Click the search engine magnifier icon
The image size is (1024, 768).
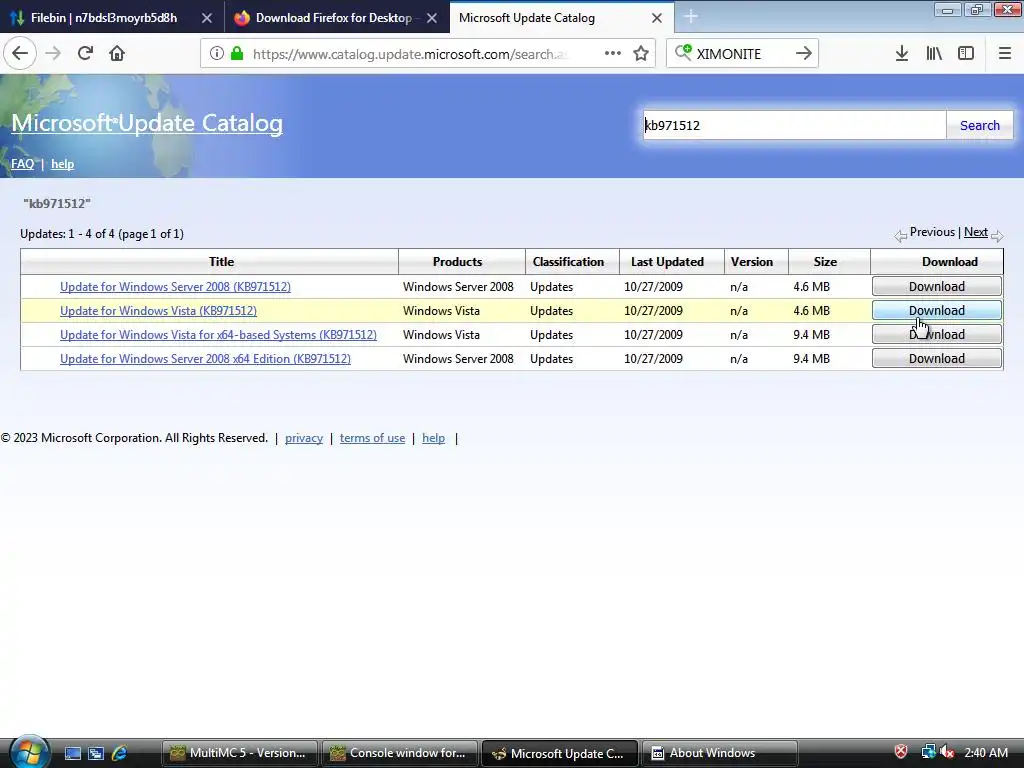[682, 52]
